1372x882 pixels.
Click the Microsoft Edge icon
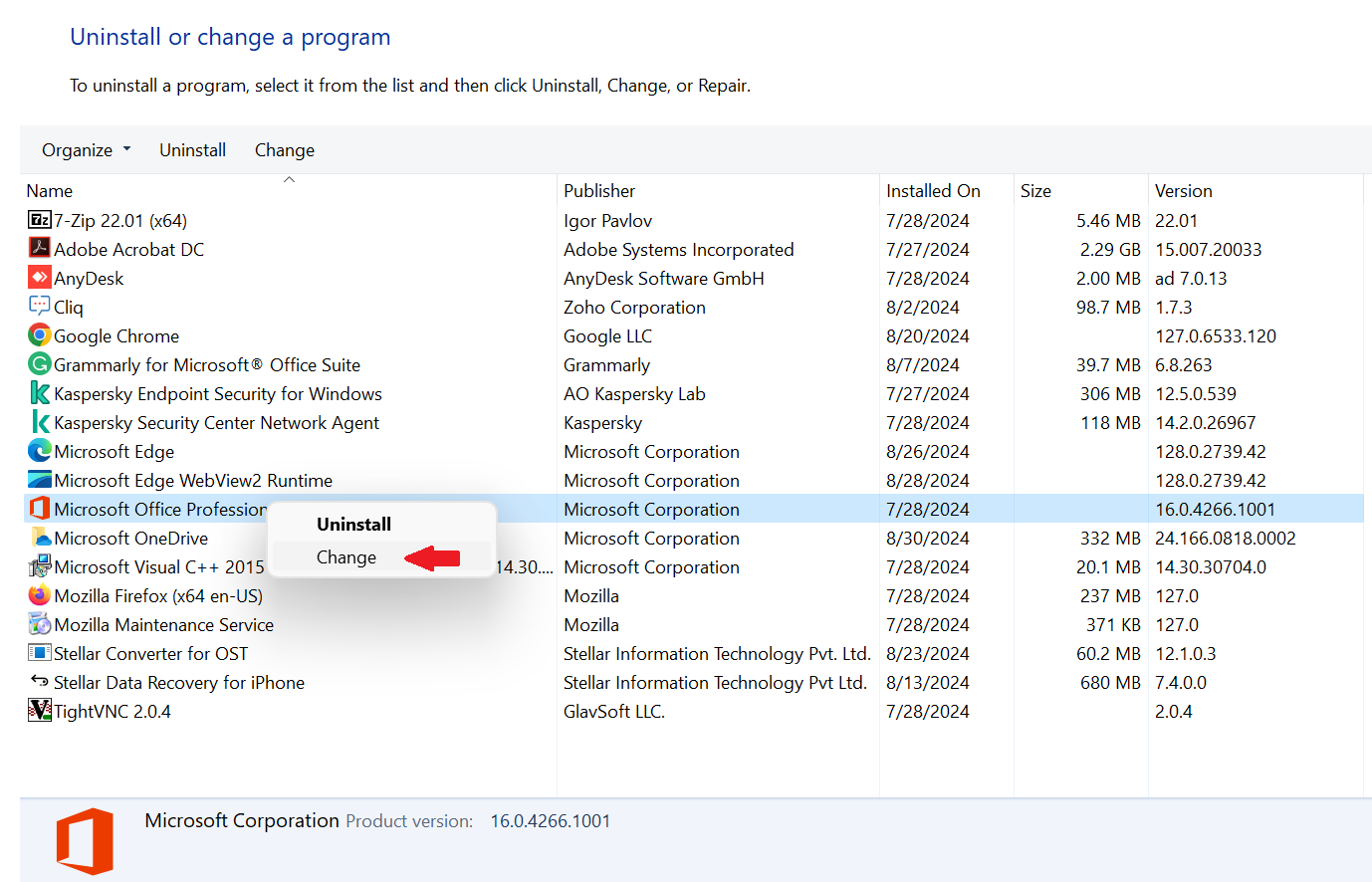pyautogui.click(x=38, y=451)
